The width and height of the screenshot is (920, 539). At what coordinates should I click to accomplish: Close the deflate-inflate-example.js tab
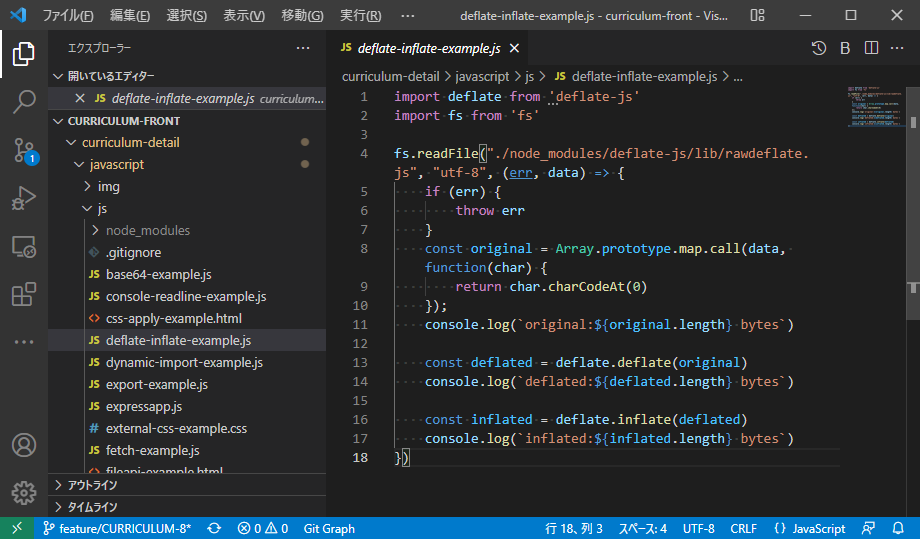(514, 48)
